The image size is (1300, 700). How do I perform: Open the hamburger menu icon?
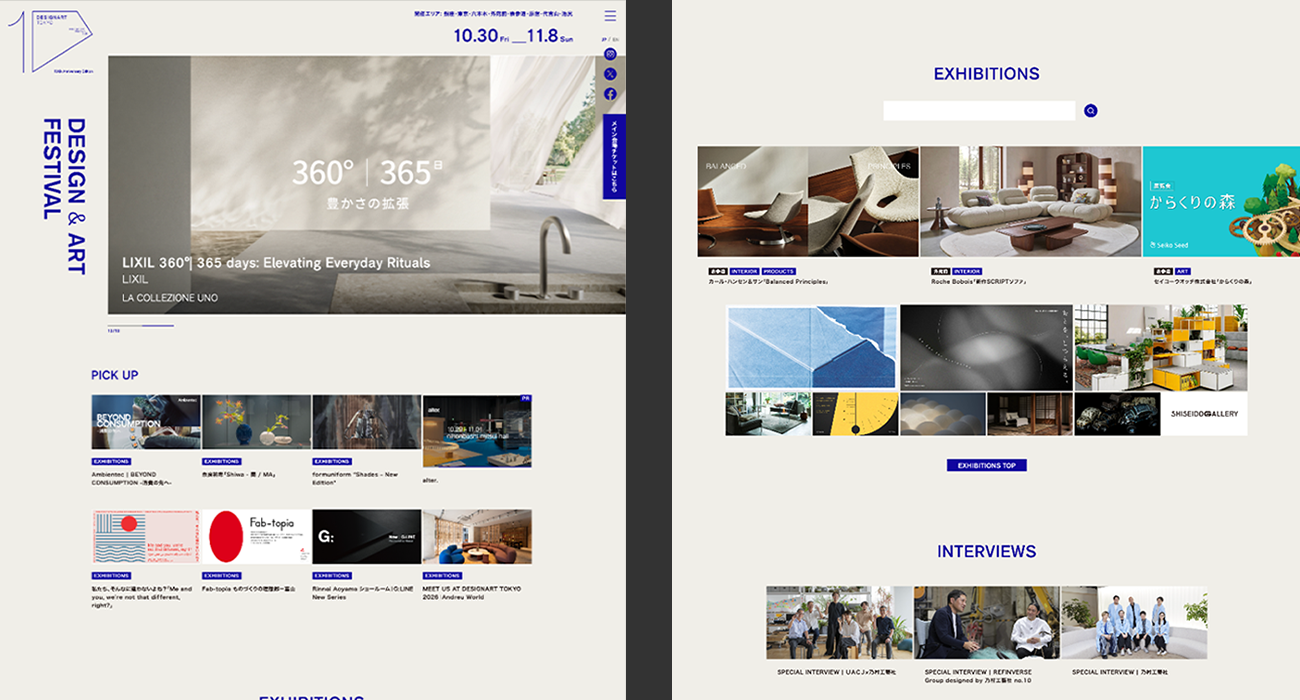610,16
